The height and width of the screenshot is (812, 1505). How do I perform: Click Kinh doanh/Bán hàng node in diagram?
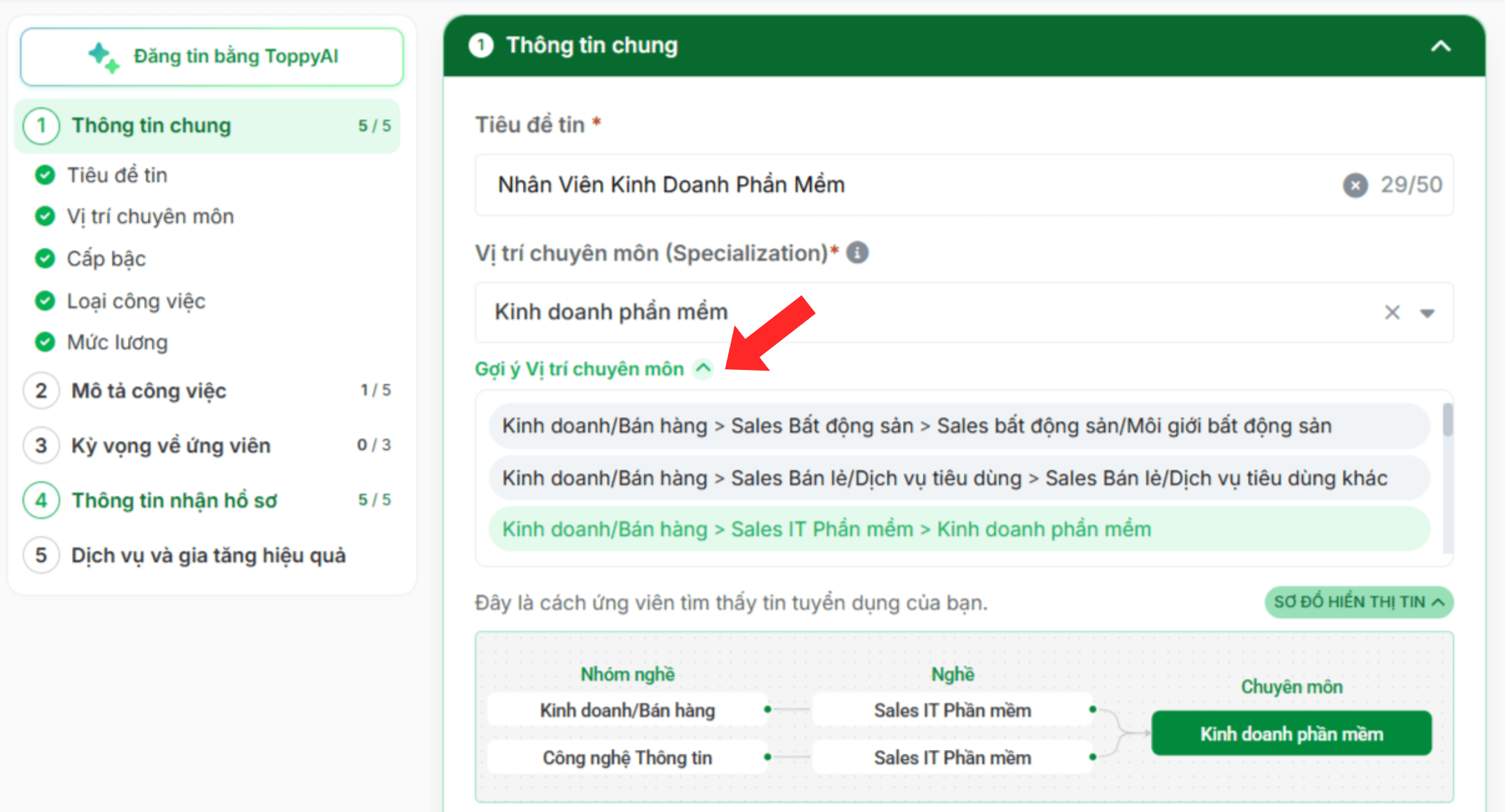click(628, 710)
